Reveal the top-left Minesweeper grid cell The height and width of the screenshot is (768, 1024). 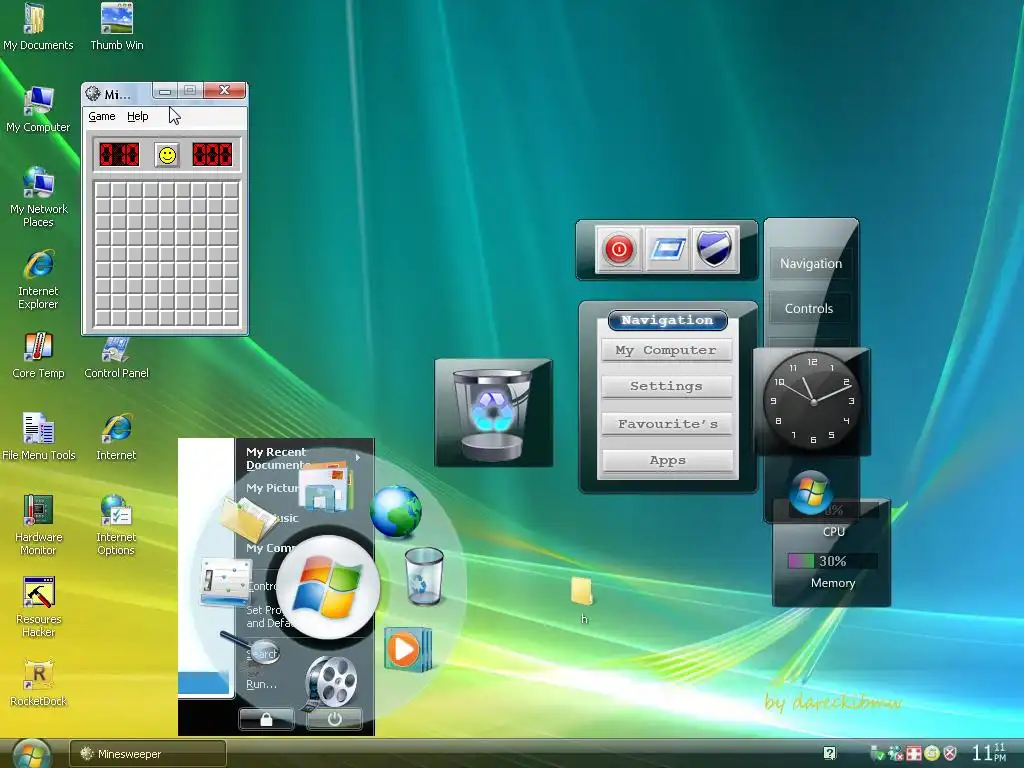tap(103, 191)
